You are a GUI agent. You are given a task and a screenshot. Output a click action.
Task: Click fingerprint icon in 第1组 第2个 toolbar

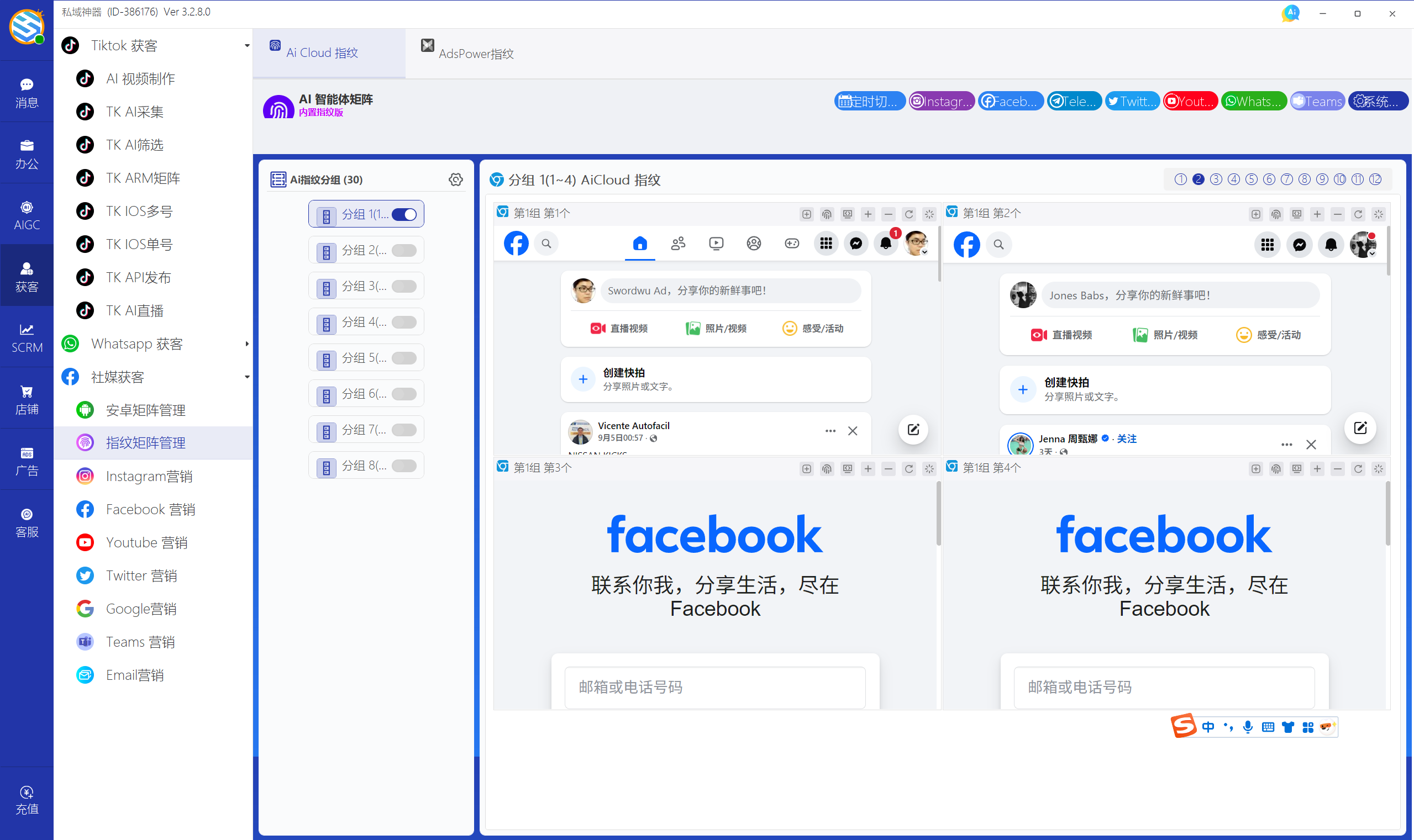[1276, 214]
